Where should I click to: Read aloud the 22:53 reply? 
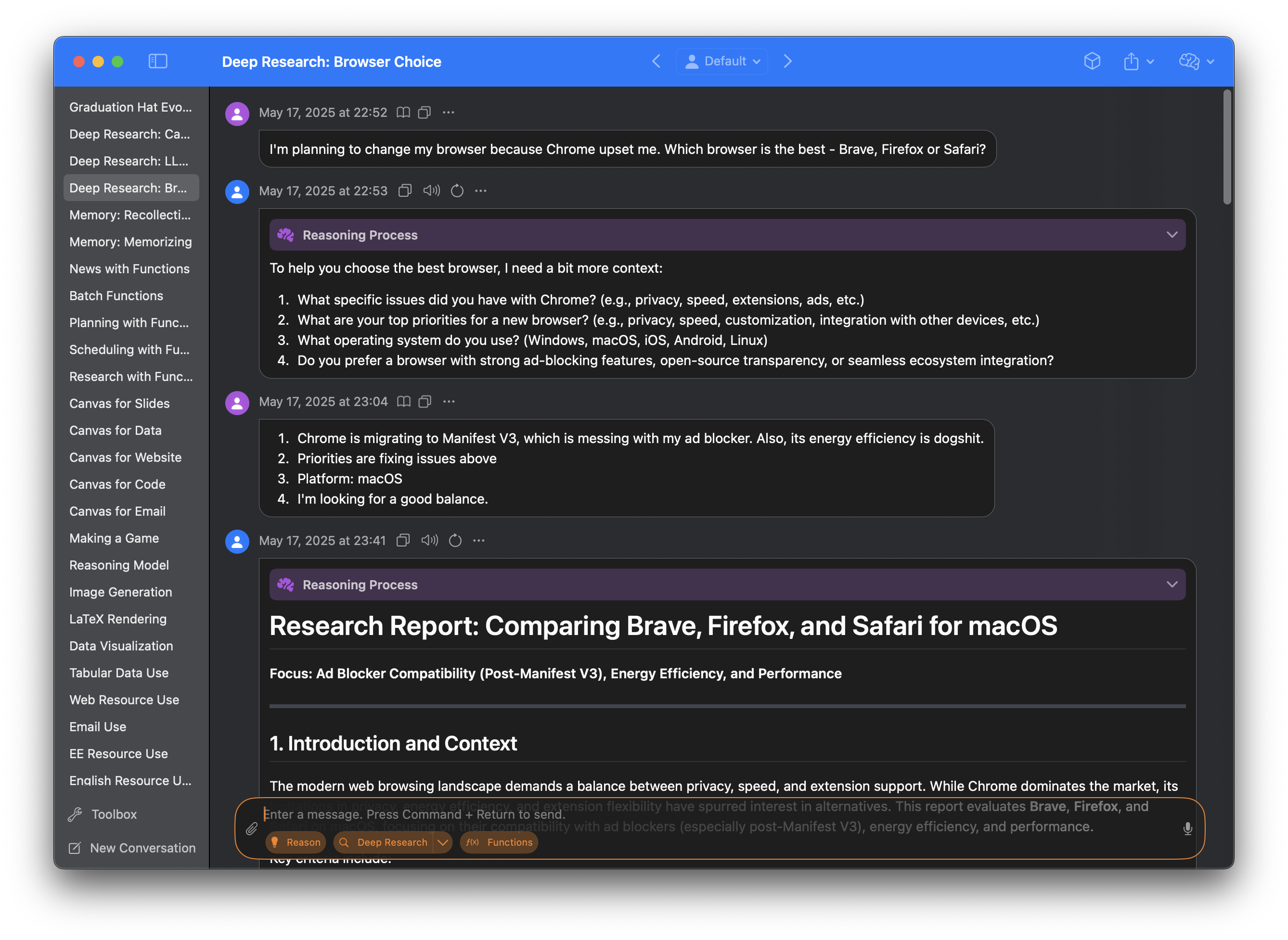431,191
